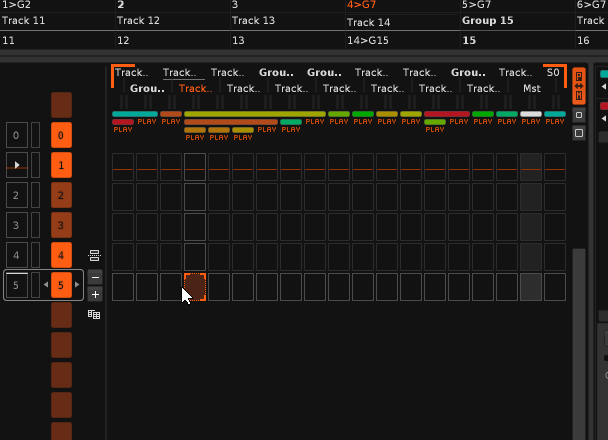
Task: Click the larger square size button on the right edge
Action: point(579,132)
